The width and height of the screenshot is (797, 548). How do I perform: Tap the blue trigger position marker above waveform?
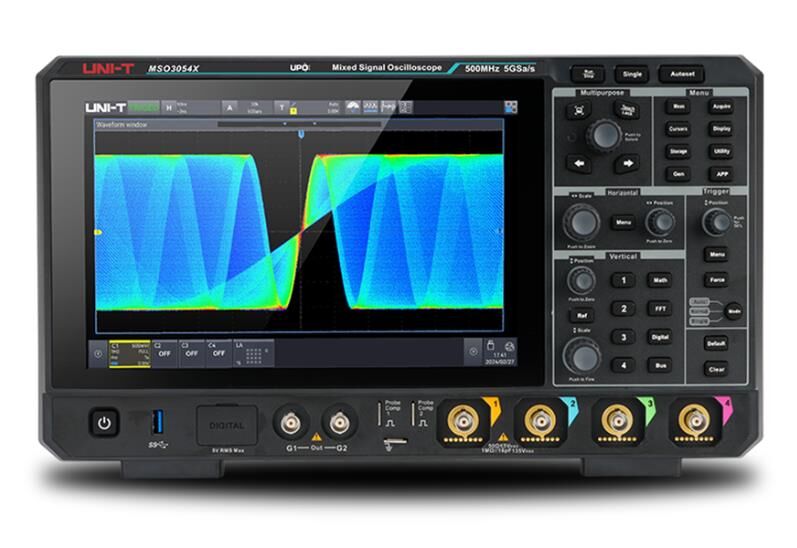point(301,133)
